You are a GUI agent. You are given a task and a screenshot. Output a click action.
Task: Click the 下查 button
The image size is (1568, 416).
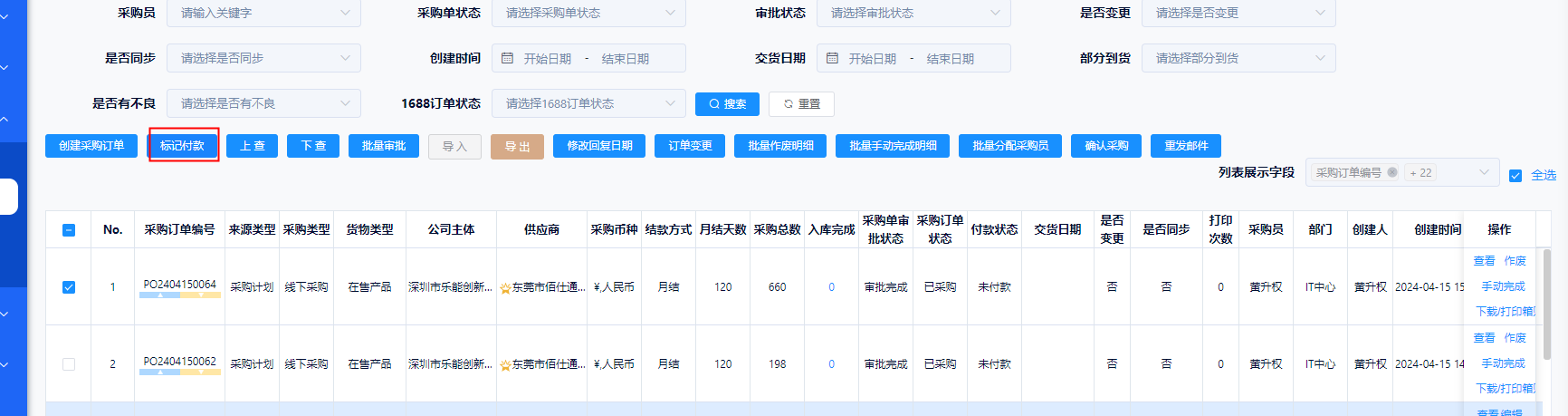pos(313,146)
